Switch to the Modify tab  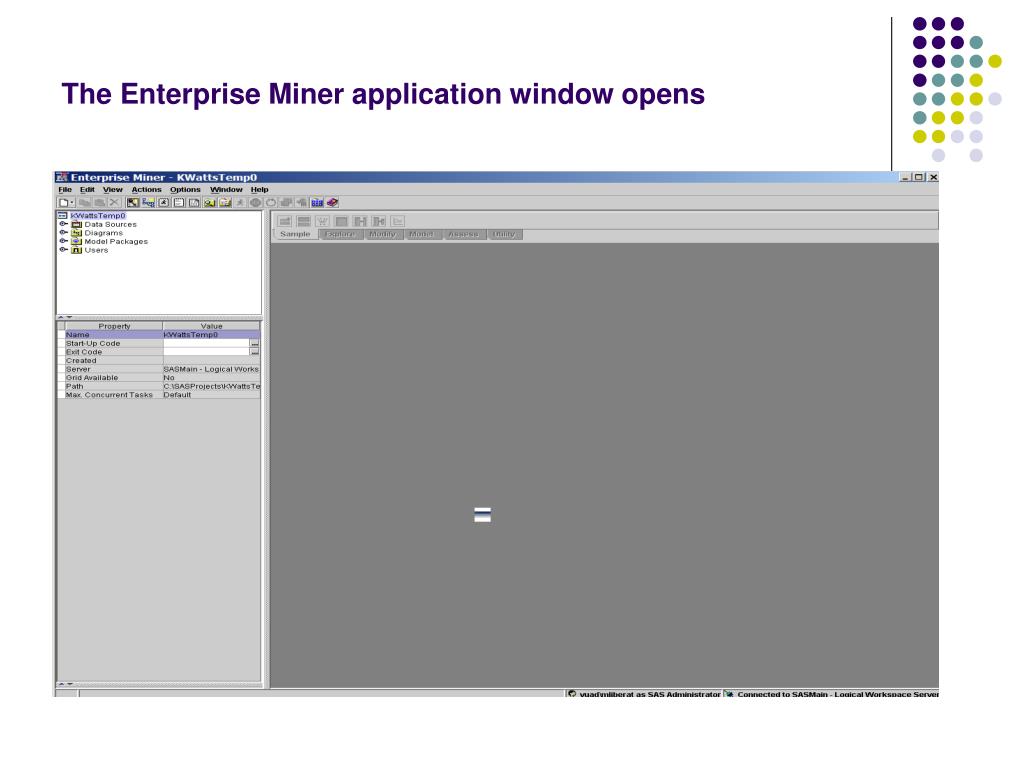[x=382, y=234]
